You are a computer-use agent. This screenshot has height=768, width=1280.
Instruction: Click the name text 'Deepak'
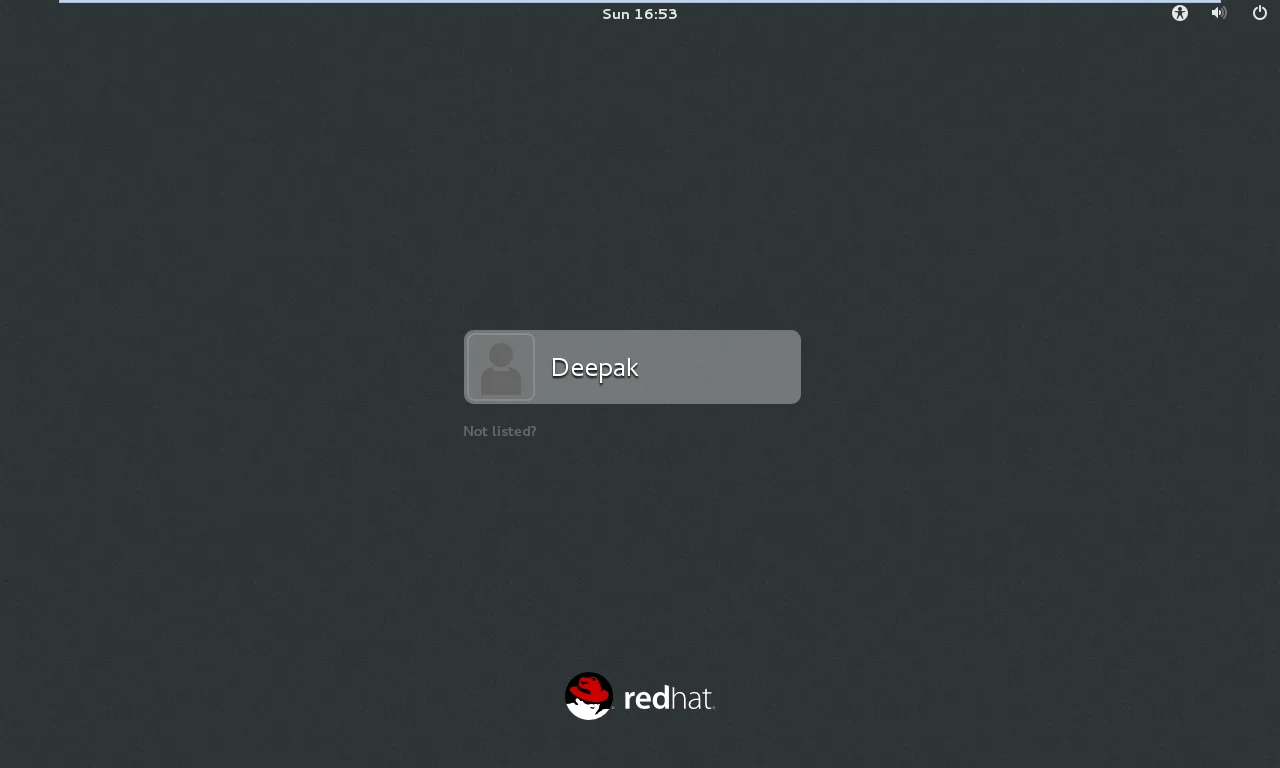point(595,368)
